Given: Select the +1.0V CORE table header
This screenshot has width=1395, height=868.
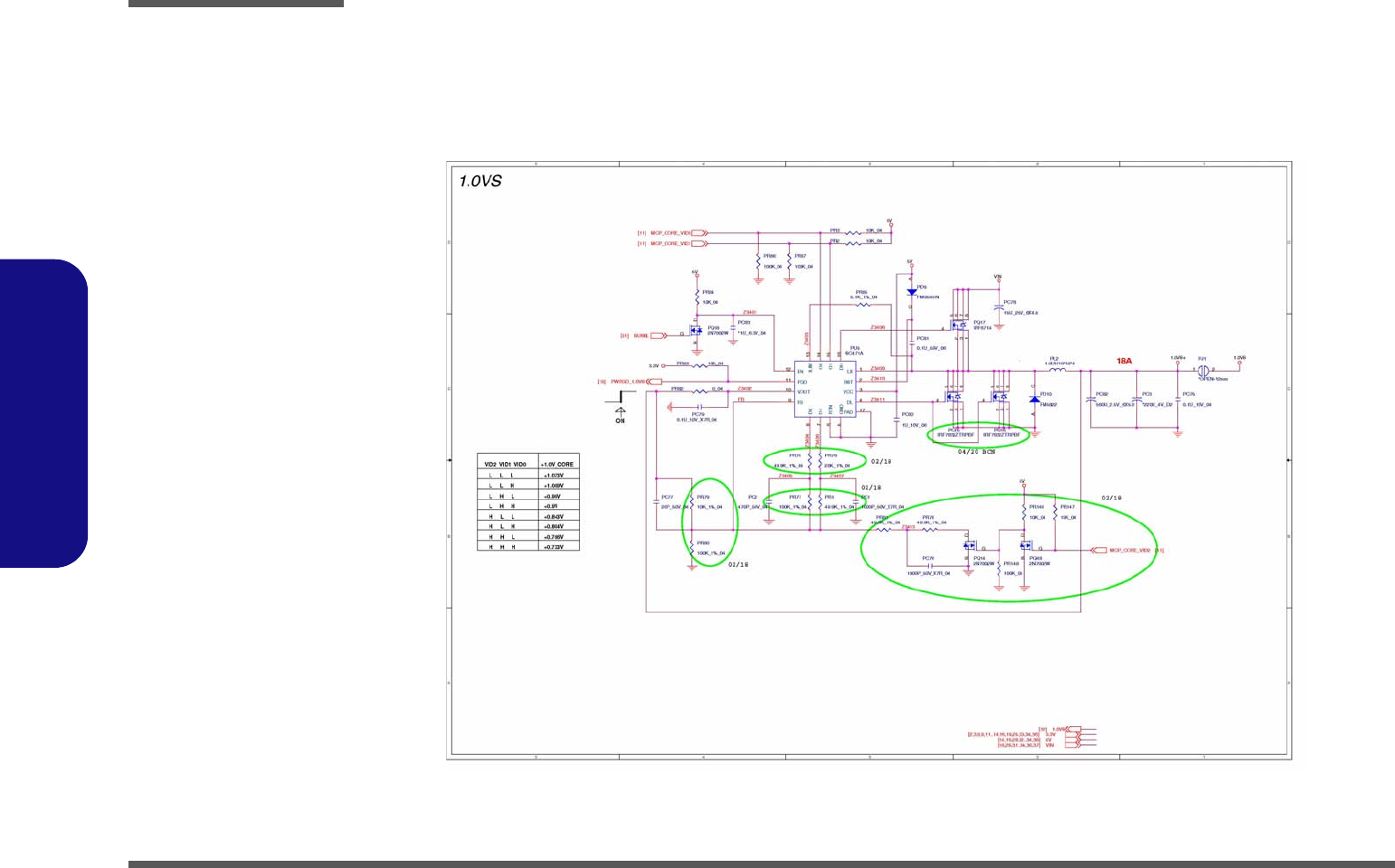Looking at the screenshot, I should [x=558, y=464].
